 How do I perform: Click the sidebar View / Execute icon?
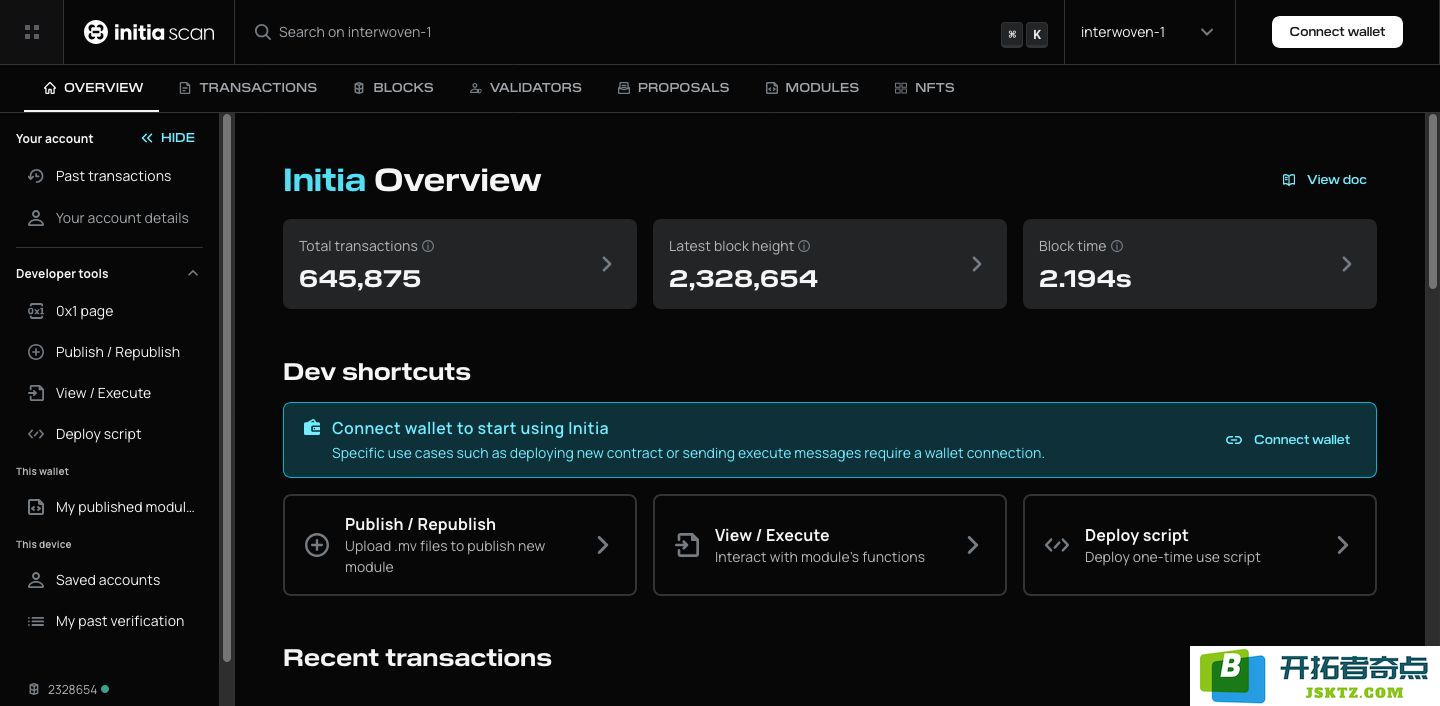pos(36,393)
